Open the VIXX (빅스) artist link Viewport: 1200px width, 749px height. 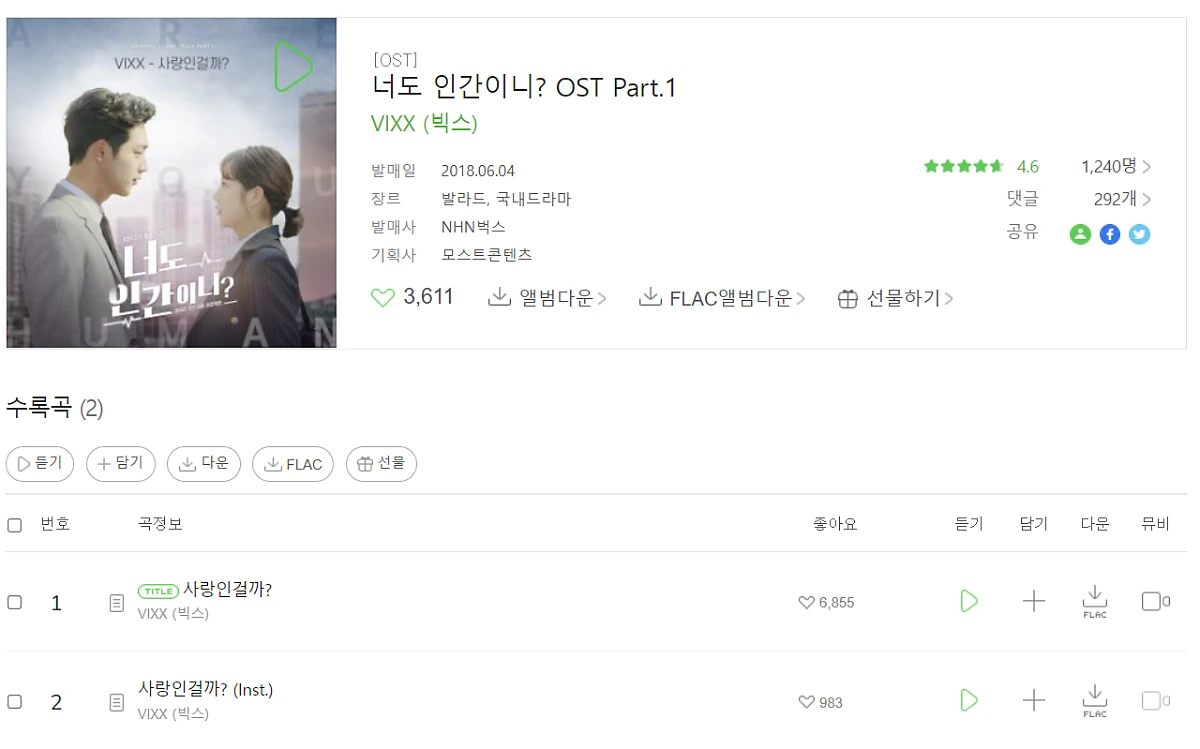[424, 124]
